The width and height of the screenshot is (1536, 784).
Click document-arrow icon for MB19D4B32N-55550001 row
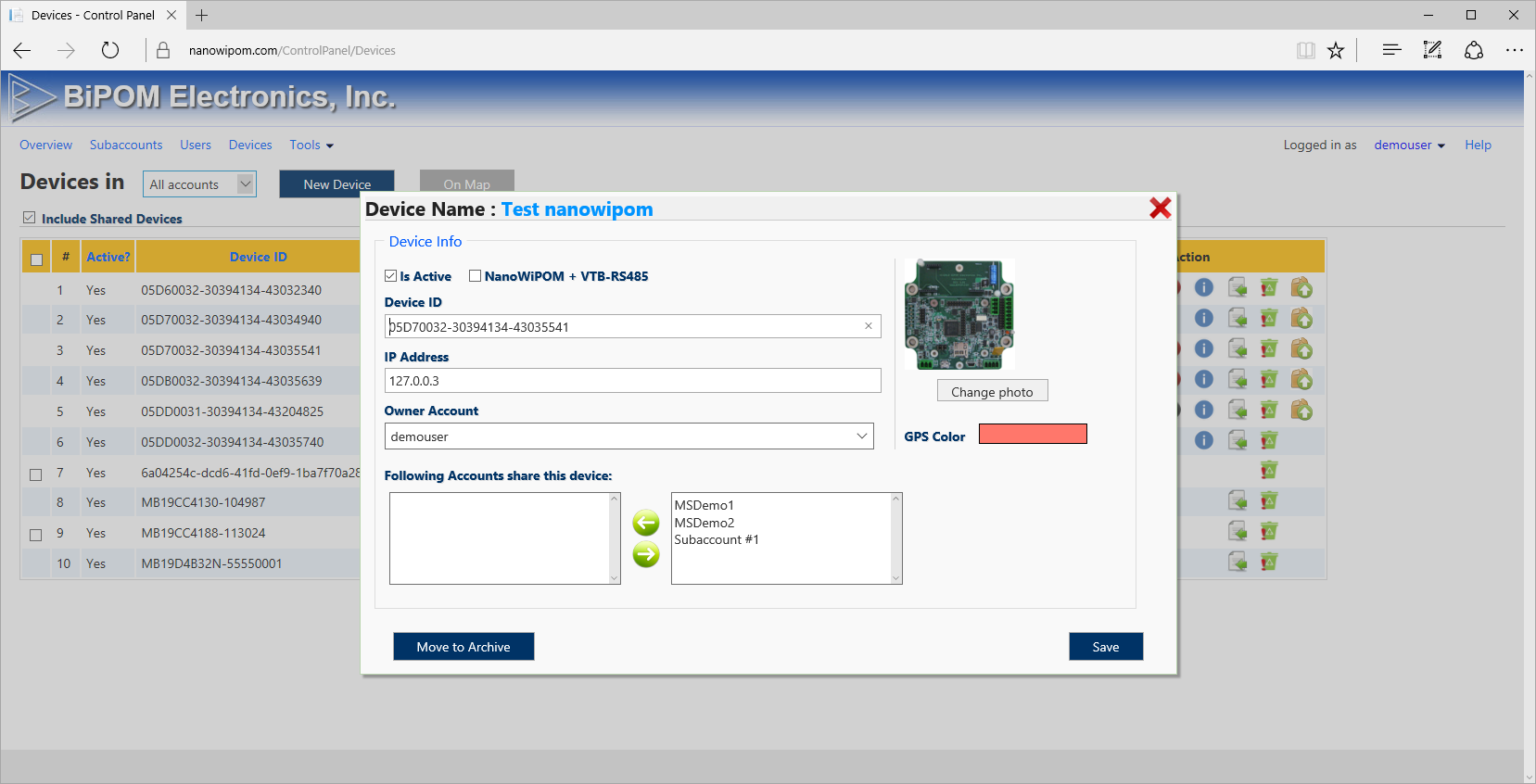1238,562
